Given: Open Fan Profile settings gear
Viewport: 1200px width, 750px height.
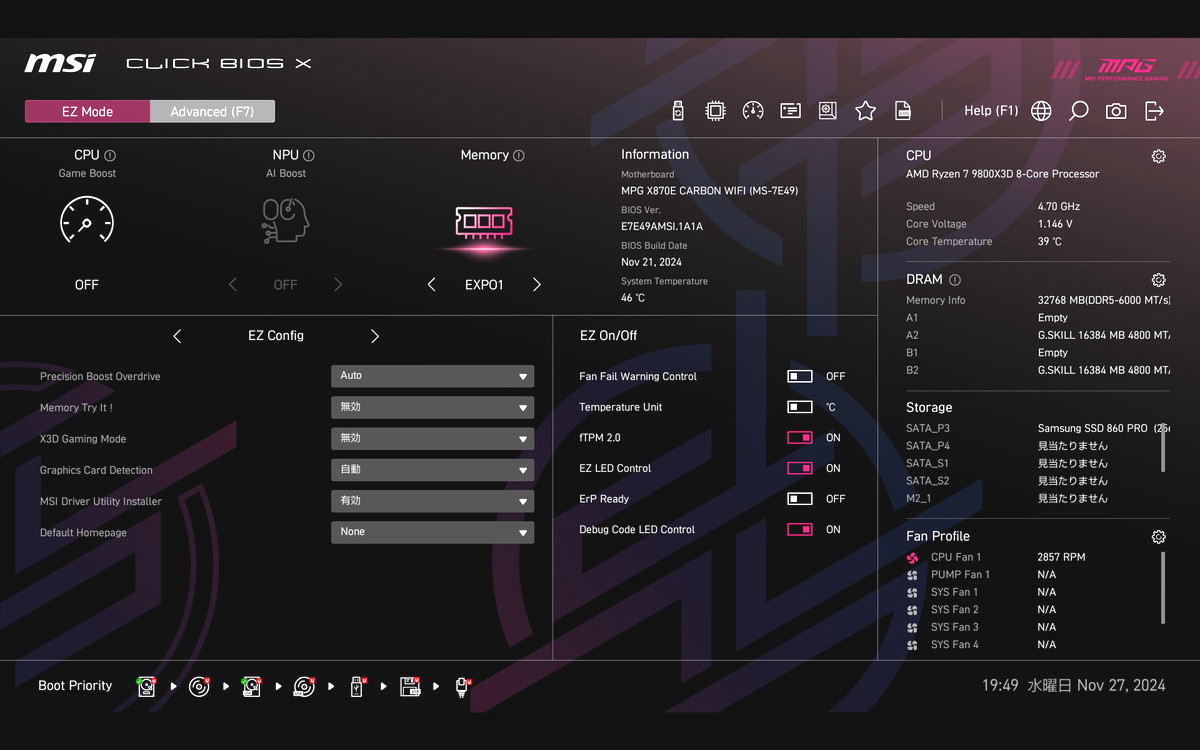Looking at the screenshot, I should (x=1158, y=537).
